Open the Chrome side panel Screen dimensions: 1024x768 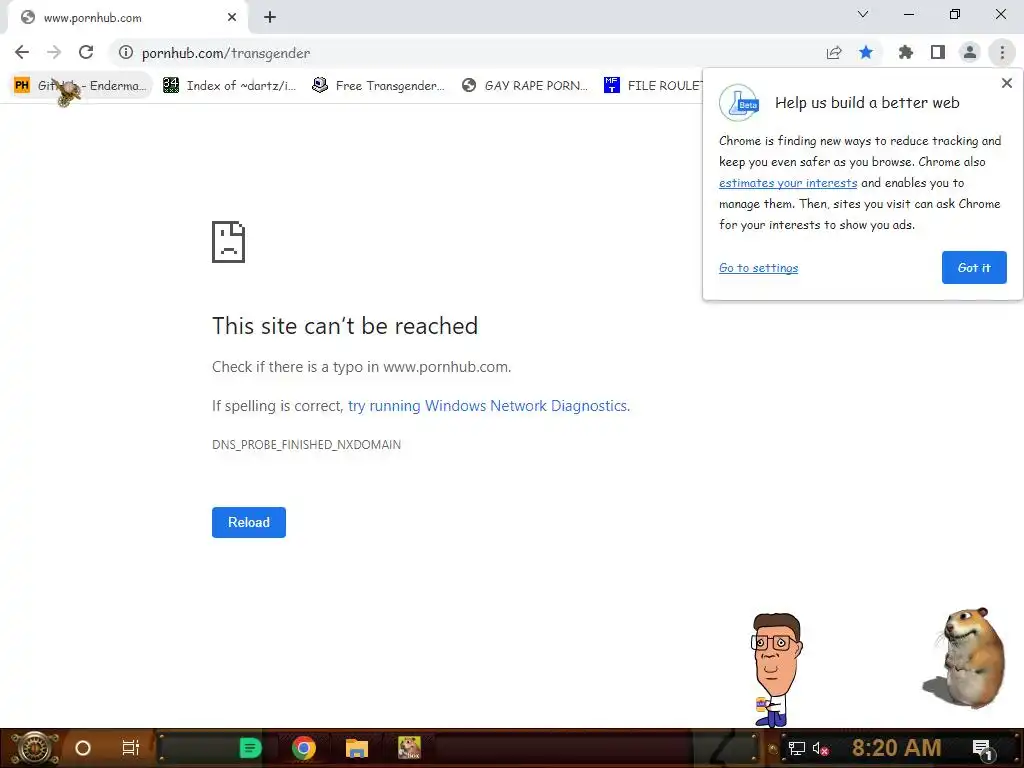938,52
